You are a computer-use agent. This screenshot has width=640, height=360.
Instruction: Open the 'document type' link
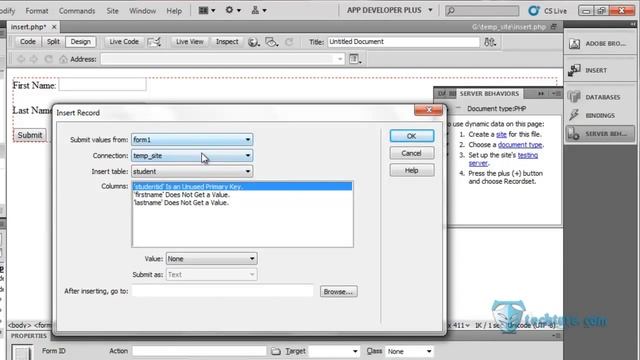(520, 145)
